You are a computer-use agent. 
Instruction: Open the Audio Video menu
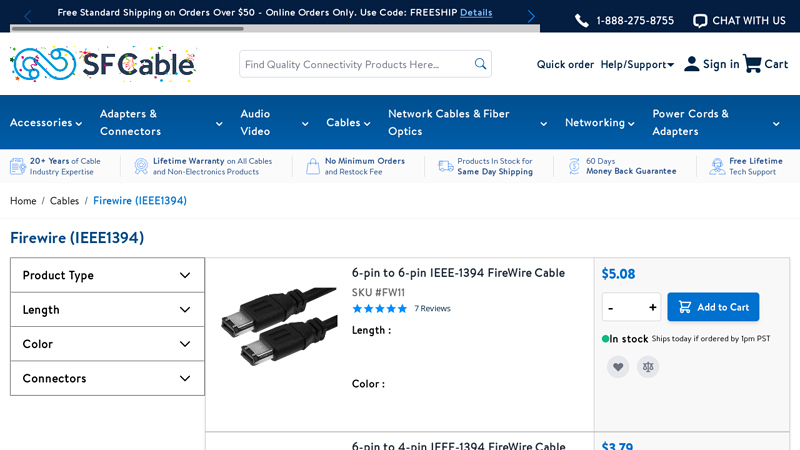click(x=274, y=122)
